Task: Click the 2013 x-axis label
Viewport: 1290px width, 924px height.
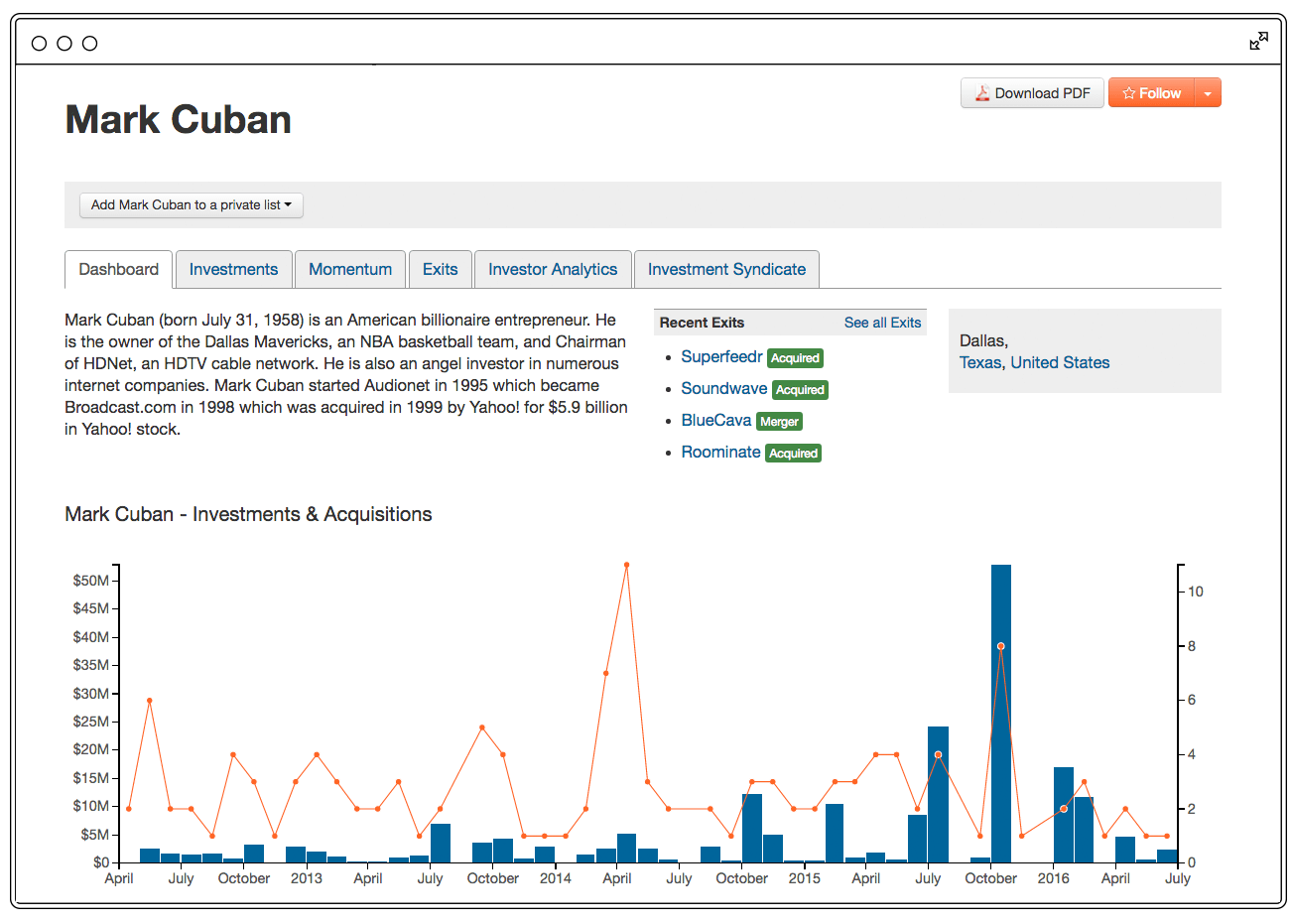Action: pyautogui.click(x=306, y=878)
